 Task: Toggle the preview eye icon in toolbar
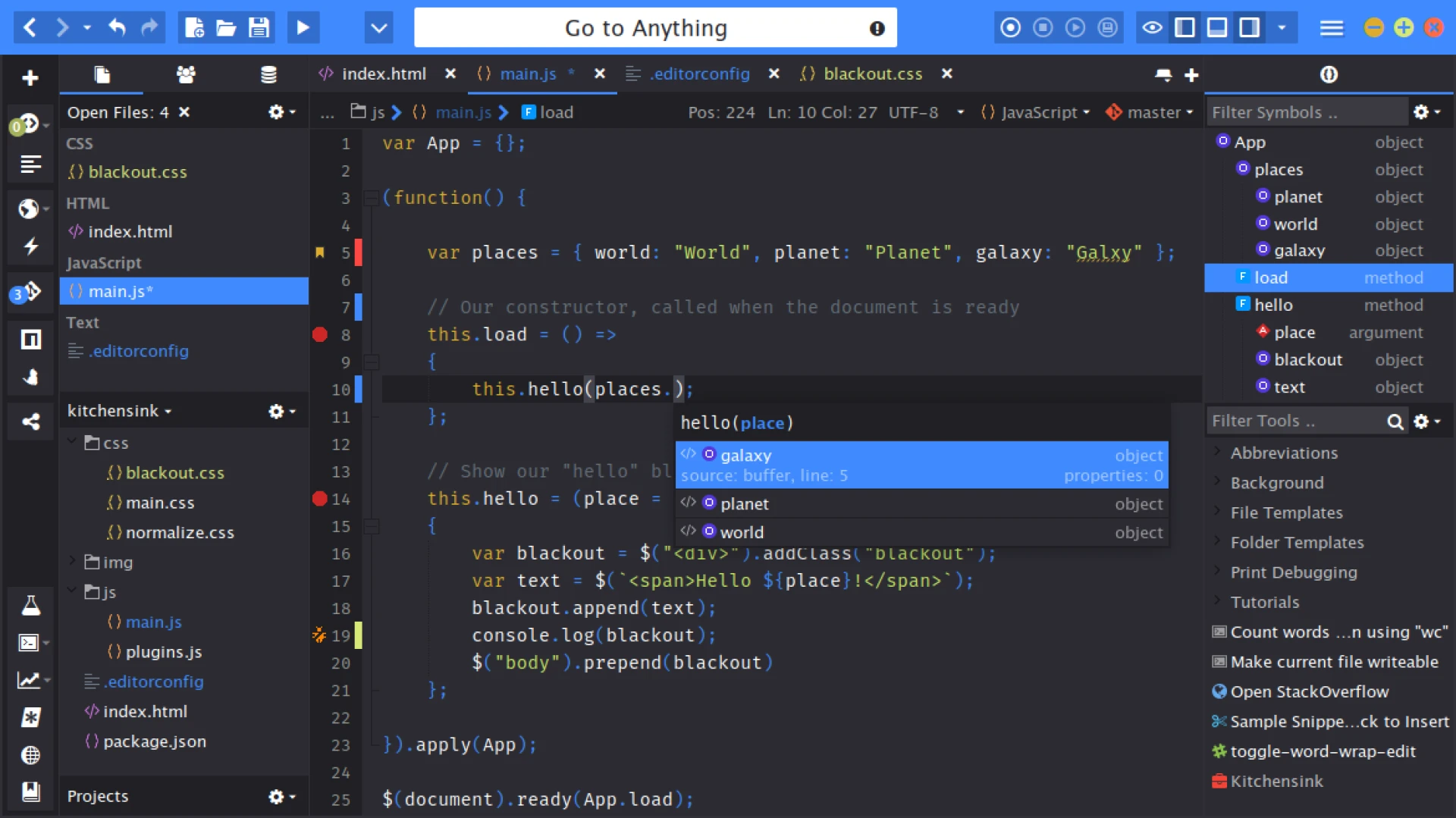[1152, 27]
